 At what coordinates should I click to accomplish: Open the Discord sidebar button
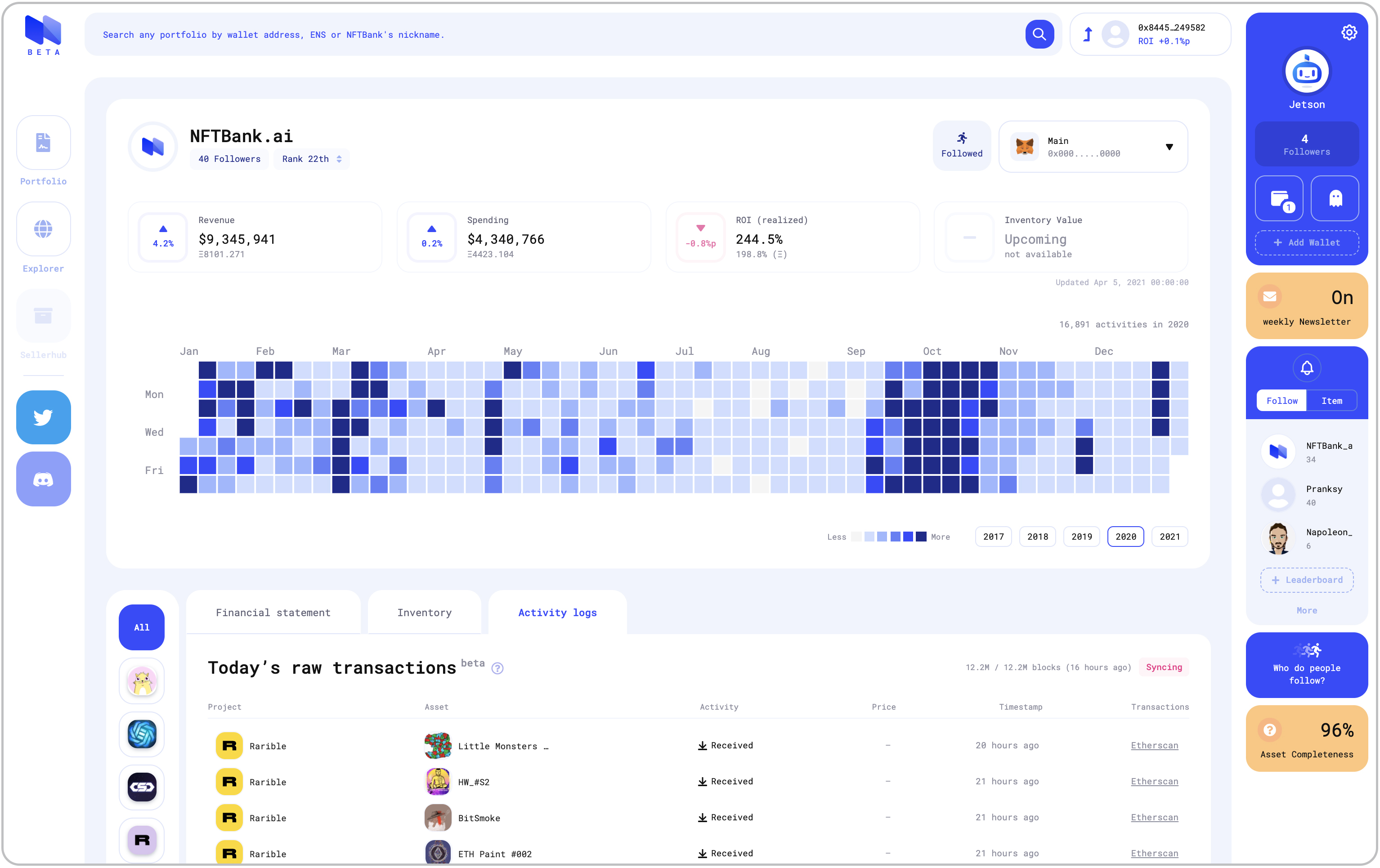44,479
